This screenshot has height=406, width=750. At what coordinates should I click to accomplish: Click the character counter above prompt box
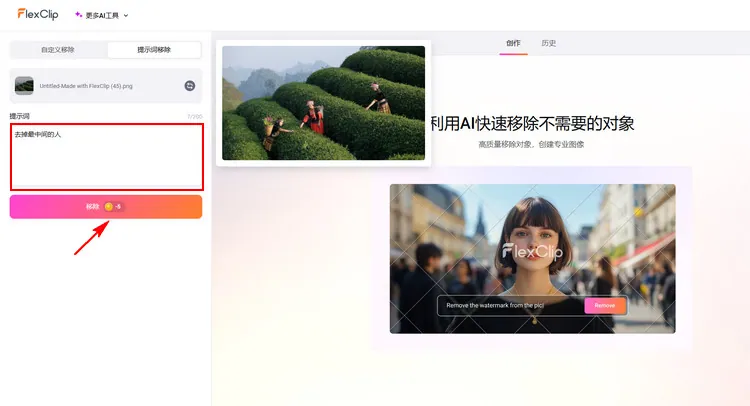click(195, 117)
